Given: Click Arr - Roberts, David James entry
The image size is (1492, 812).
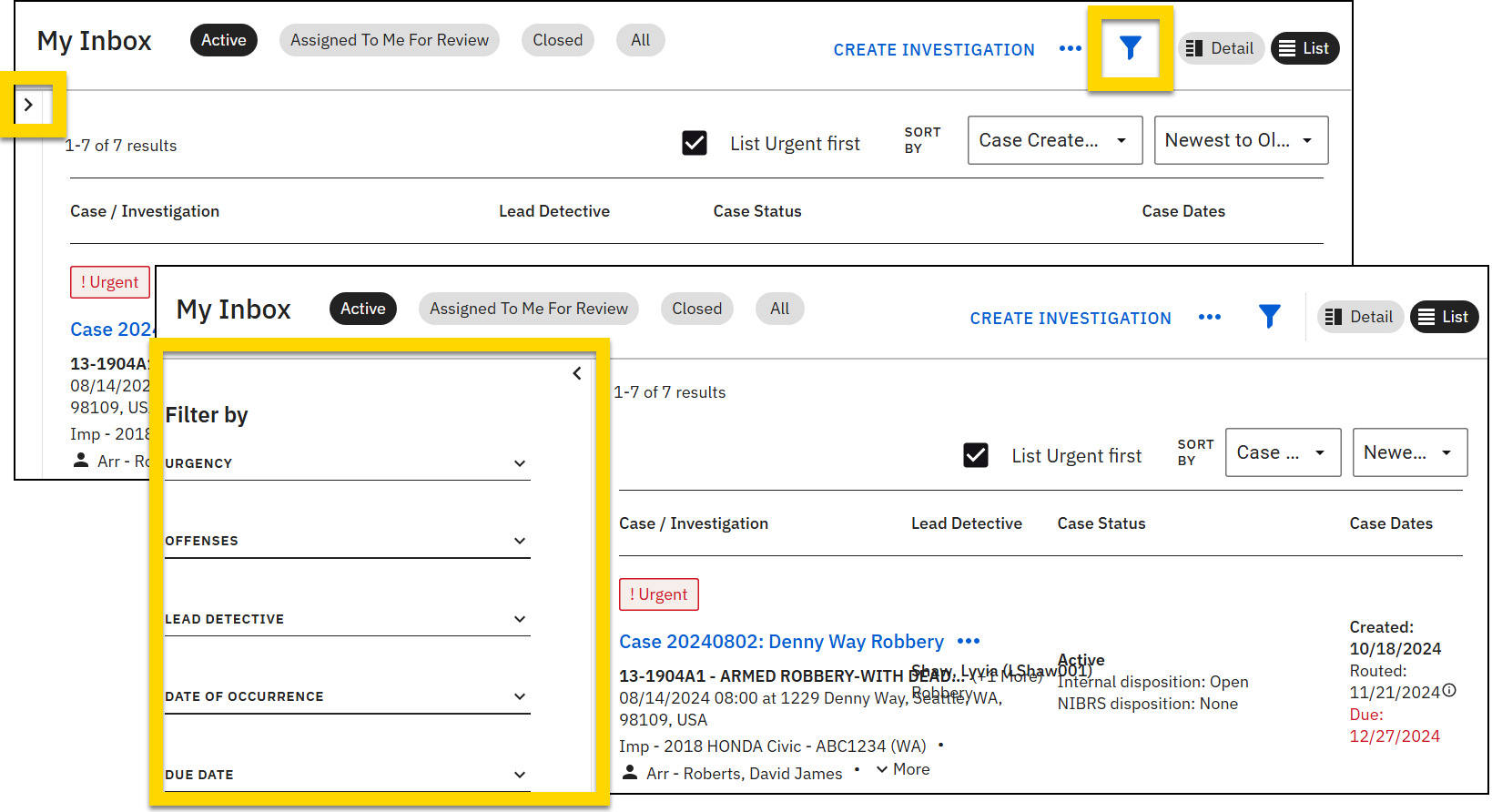Looking at the screenshot, I should click(745, 774).
